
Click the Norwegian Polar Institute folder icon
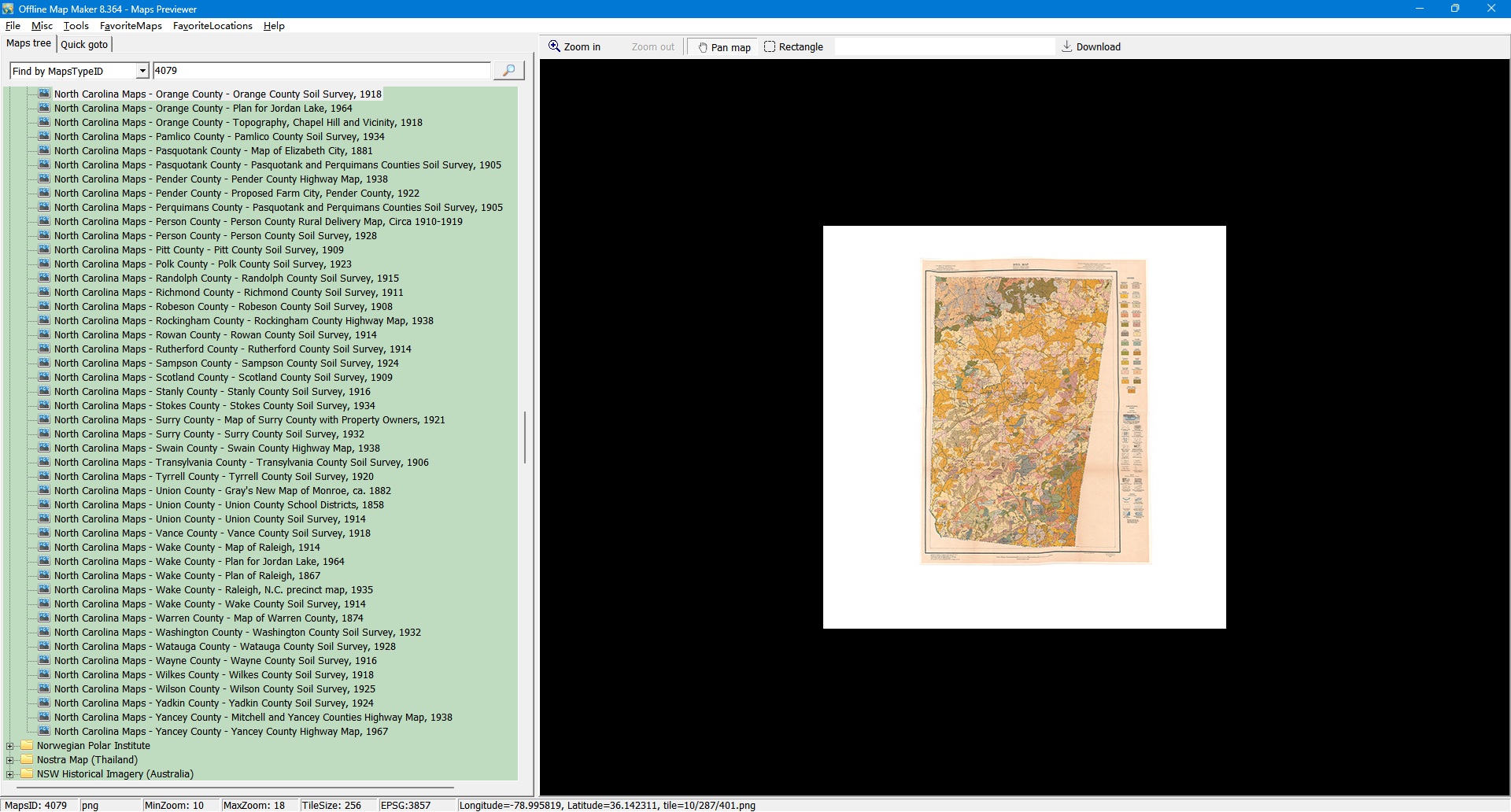pyautogui.click(x=28, y=746)
